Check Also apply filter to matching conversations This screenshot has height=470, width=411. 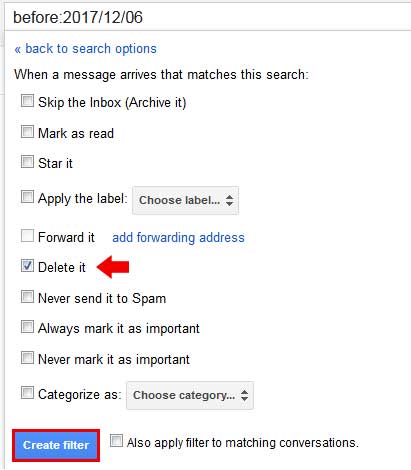coord(117,440)
